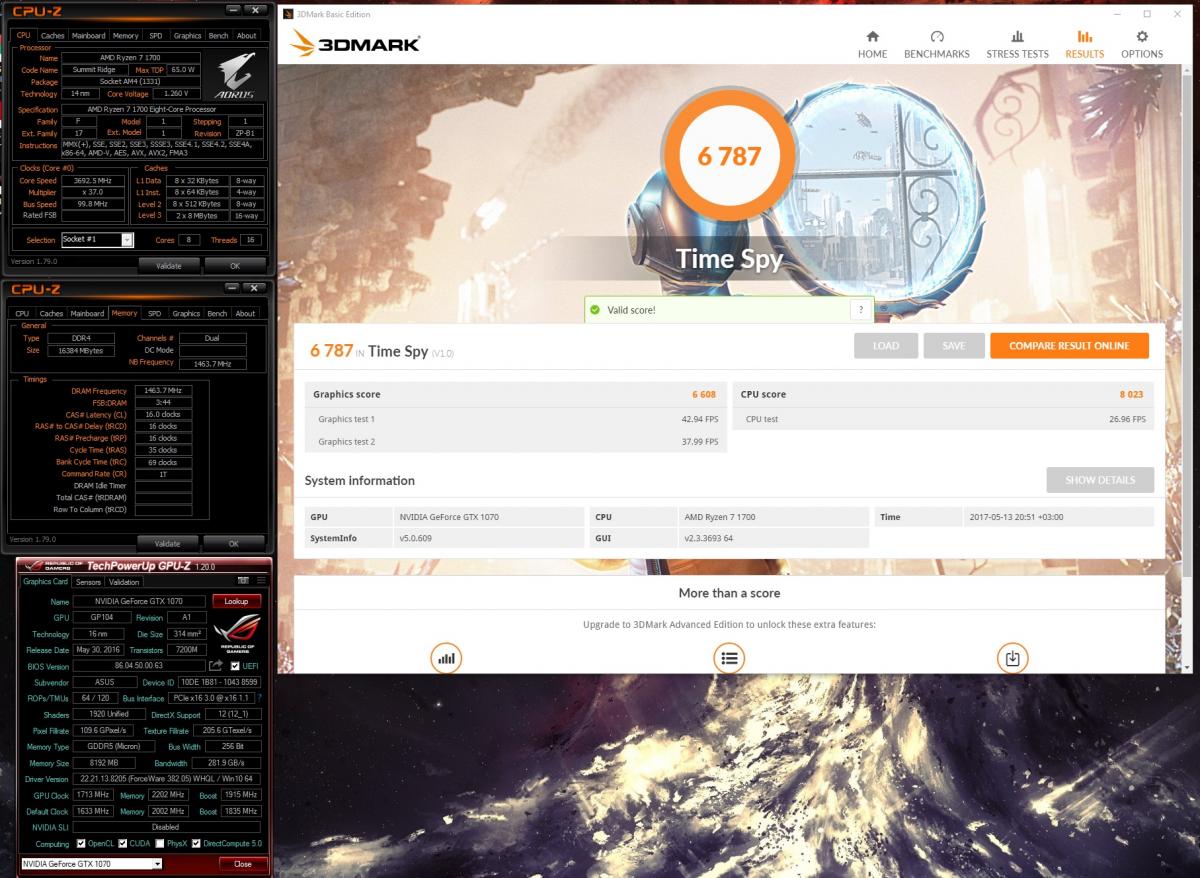Screen dimensions: 1200x878
Task: Click Core Speed value 3692.5 MHz
Action: coord(92,181)
